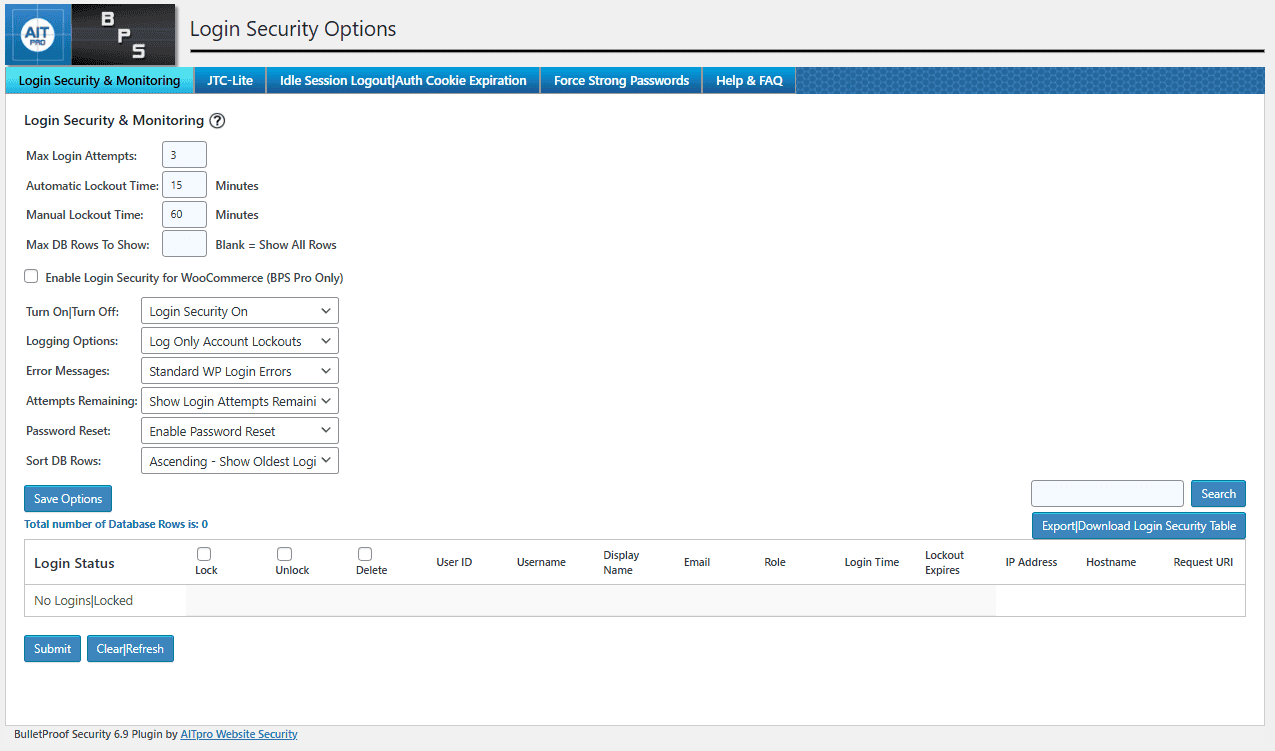Click the Save Options button

68,499
